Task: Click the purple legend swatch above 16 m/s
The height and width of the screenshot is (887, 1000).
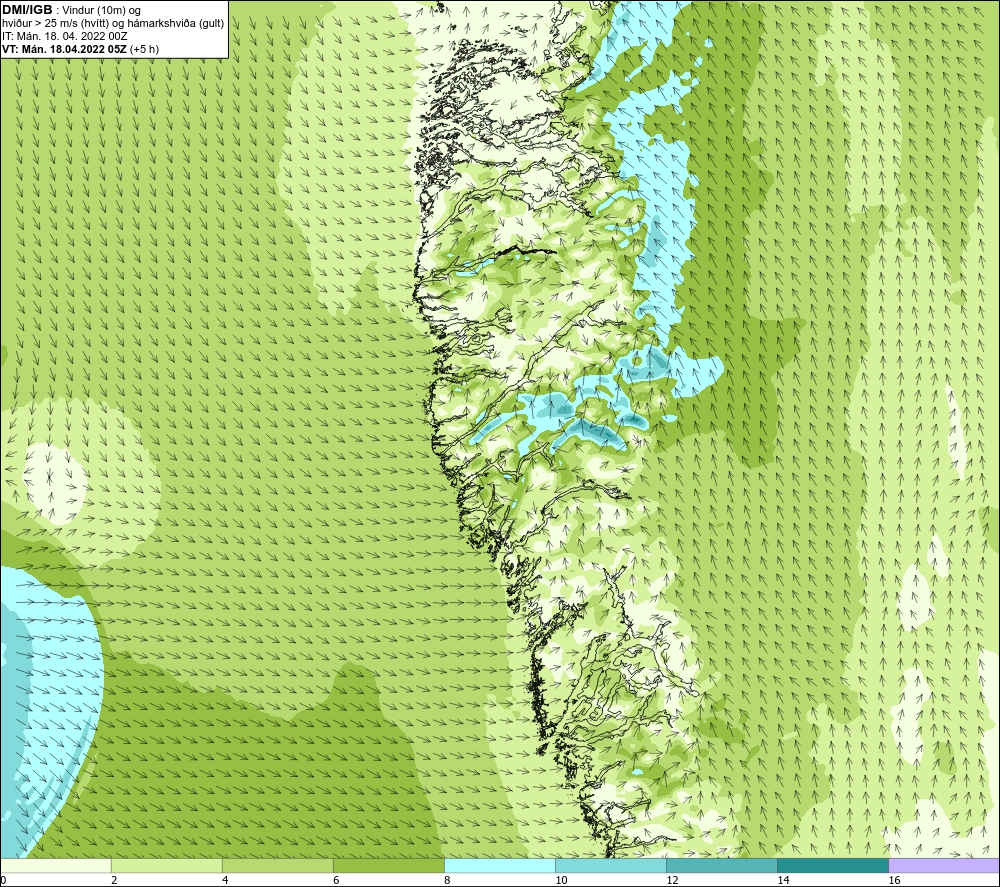Action: (x=944, y=866)
